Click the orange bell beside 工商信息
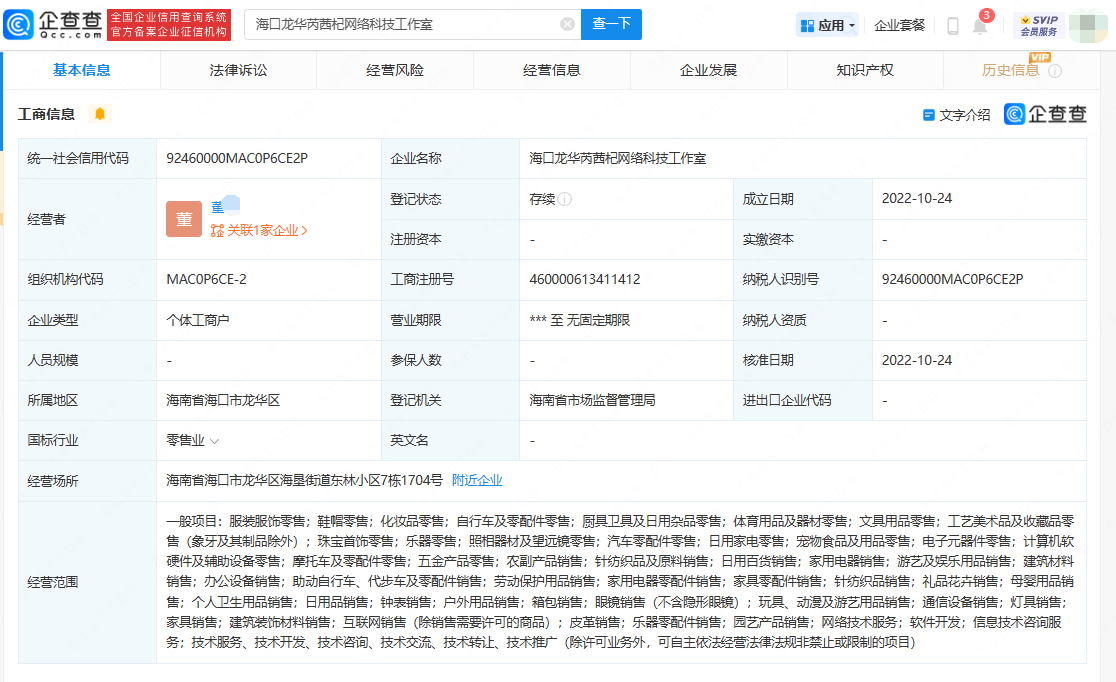The width and height of the screenshot is (1116, 682). pyautogui.click(x=100, y=114)
